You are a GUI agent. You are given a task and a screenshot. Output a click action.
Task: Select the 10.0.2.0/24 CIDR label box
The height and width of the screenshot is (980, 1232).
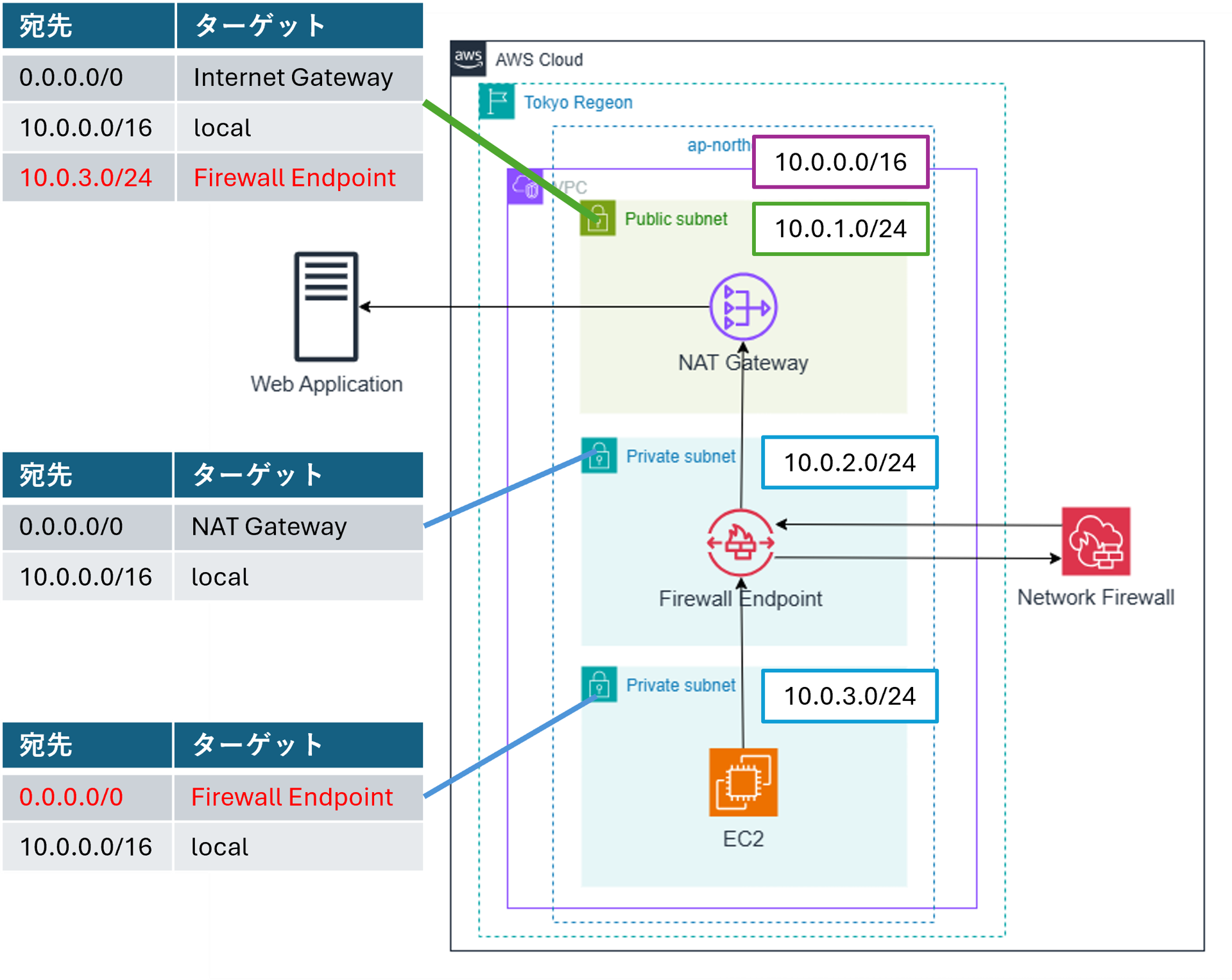click(x=850, y=462)
